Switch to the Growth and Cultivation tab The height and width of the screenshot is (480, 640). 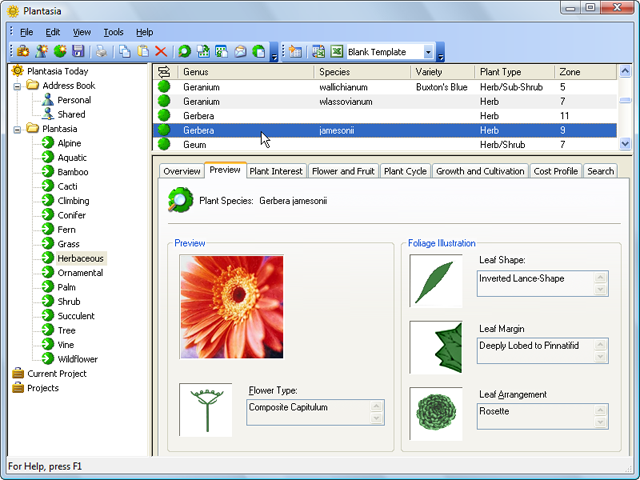pyautogui.click(x=480, y=171)
